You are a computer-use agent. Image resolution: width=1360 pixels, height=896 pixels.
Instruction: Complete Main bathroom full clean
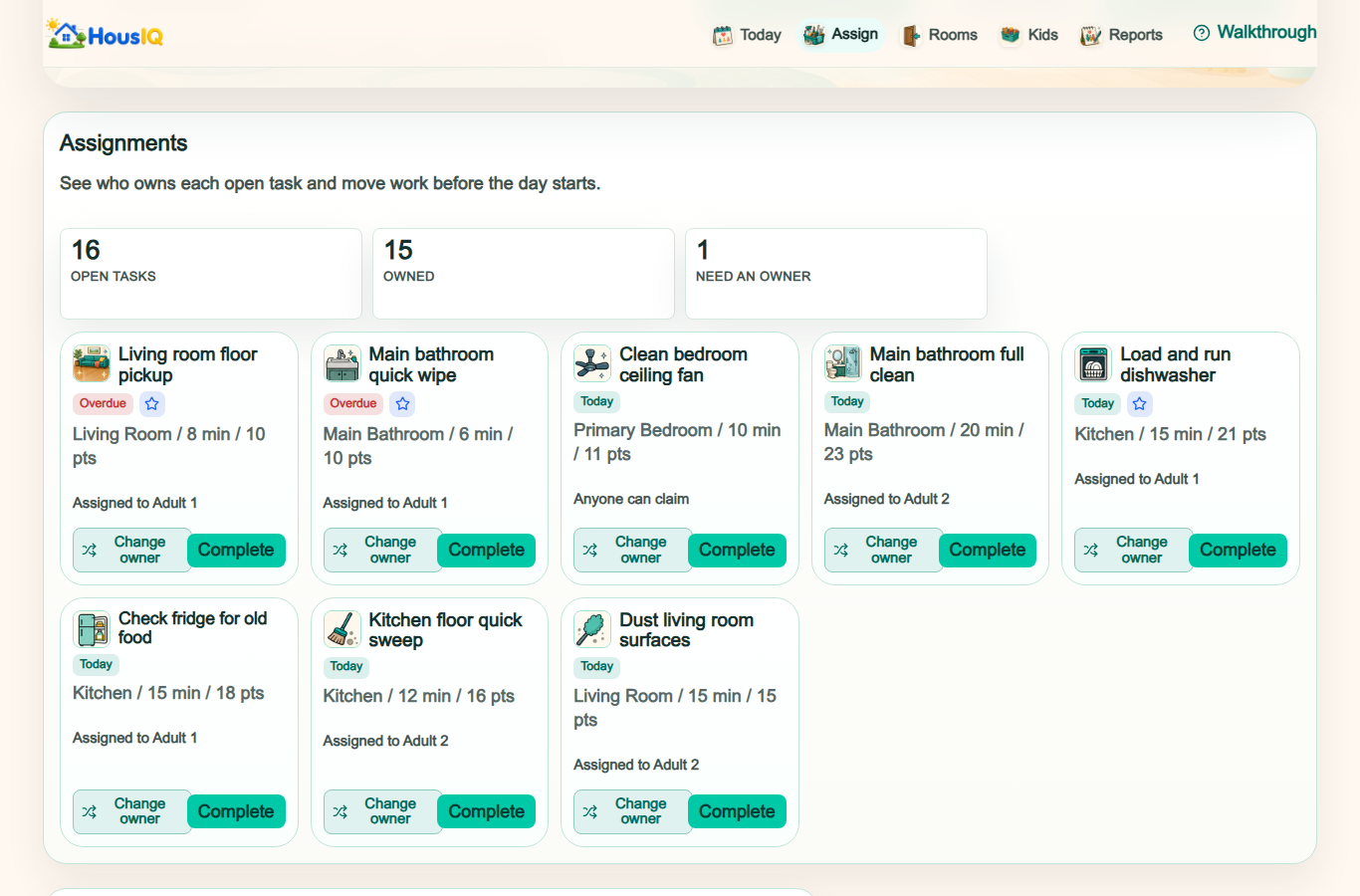(988, 550)
